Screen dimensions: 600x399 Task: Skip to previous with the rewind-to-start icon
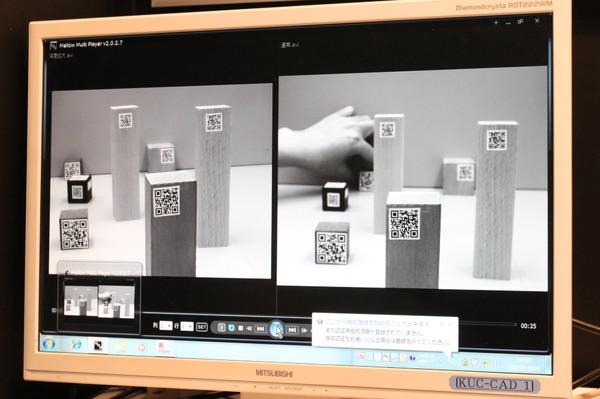point(261,329)
